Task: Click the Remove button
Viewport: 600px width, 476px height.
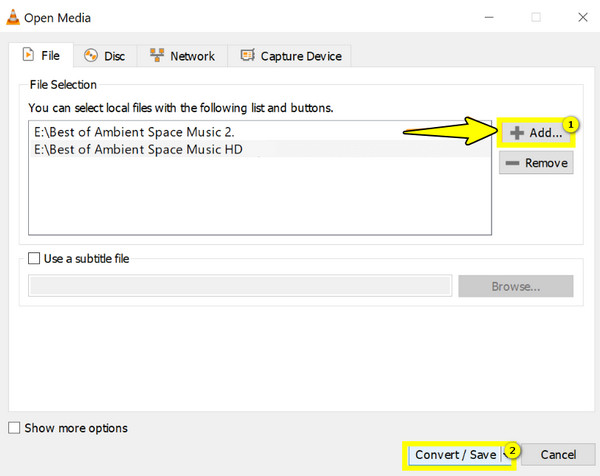Action: pos(536,163)
